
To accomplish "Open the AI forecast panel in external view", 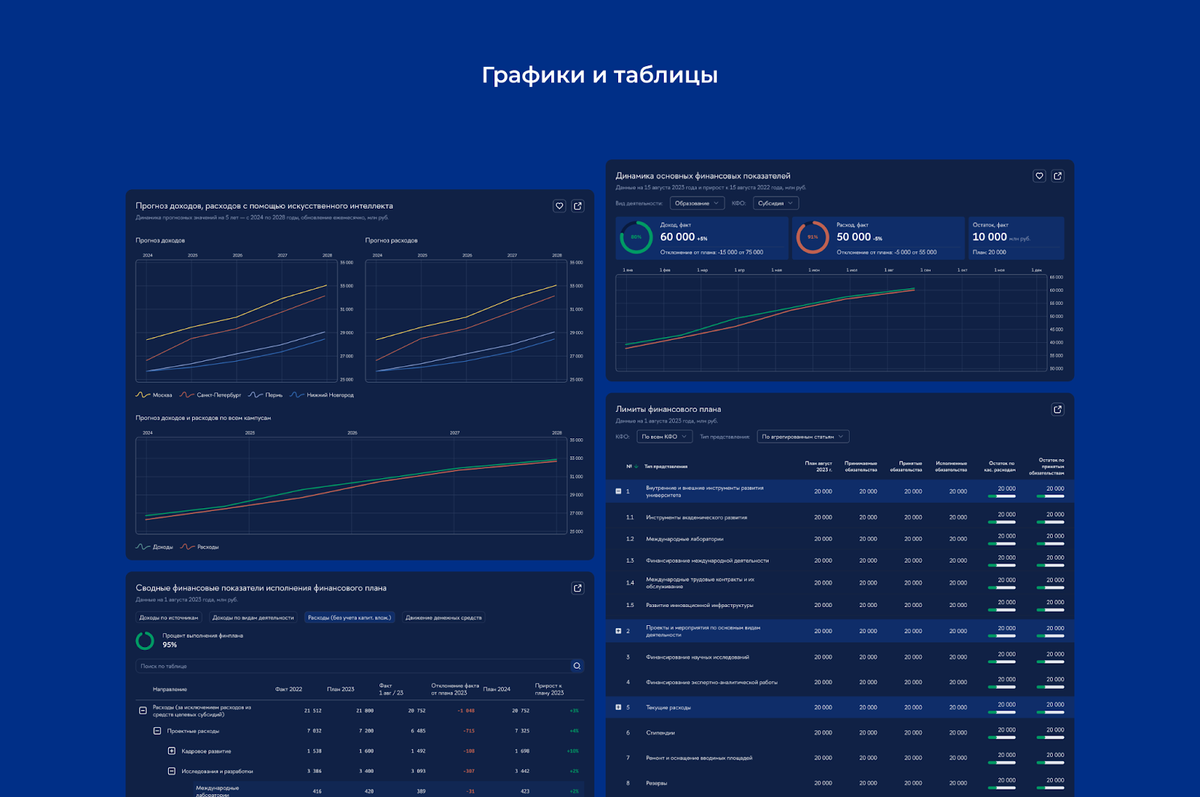I will pos(577,206).
